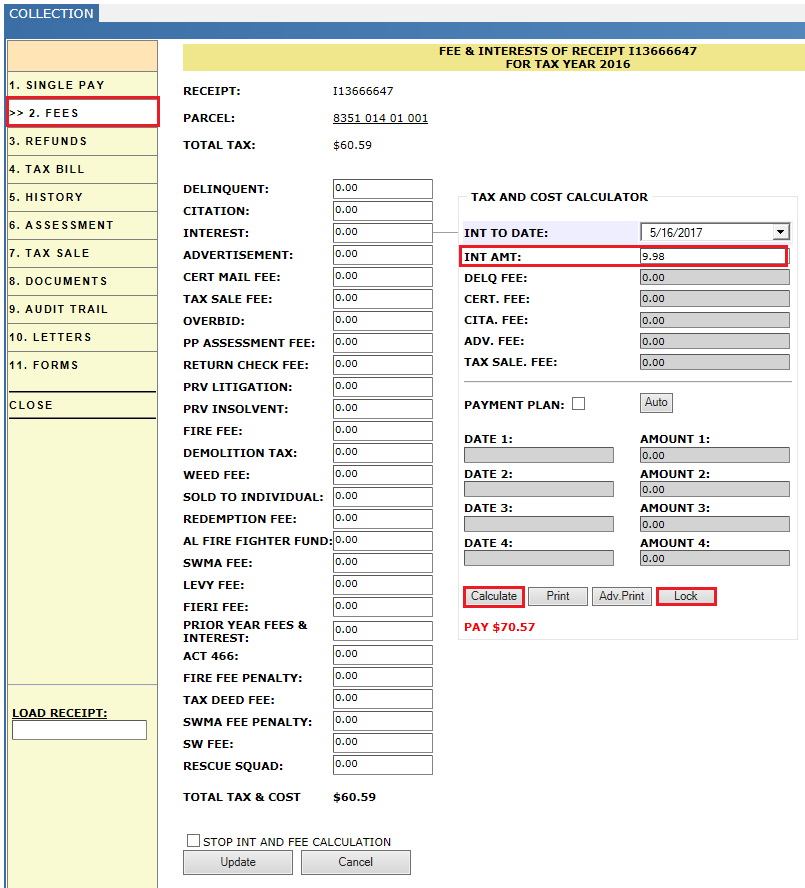Open 6. Assessment section
The image size is (805, 888).
click(82, 225)
